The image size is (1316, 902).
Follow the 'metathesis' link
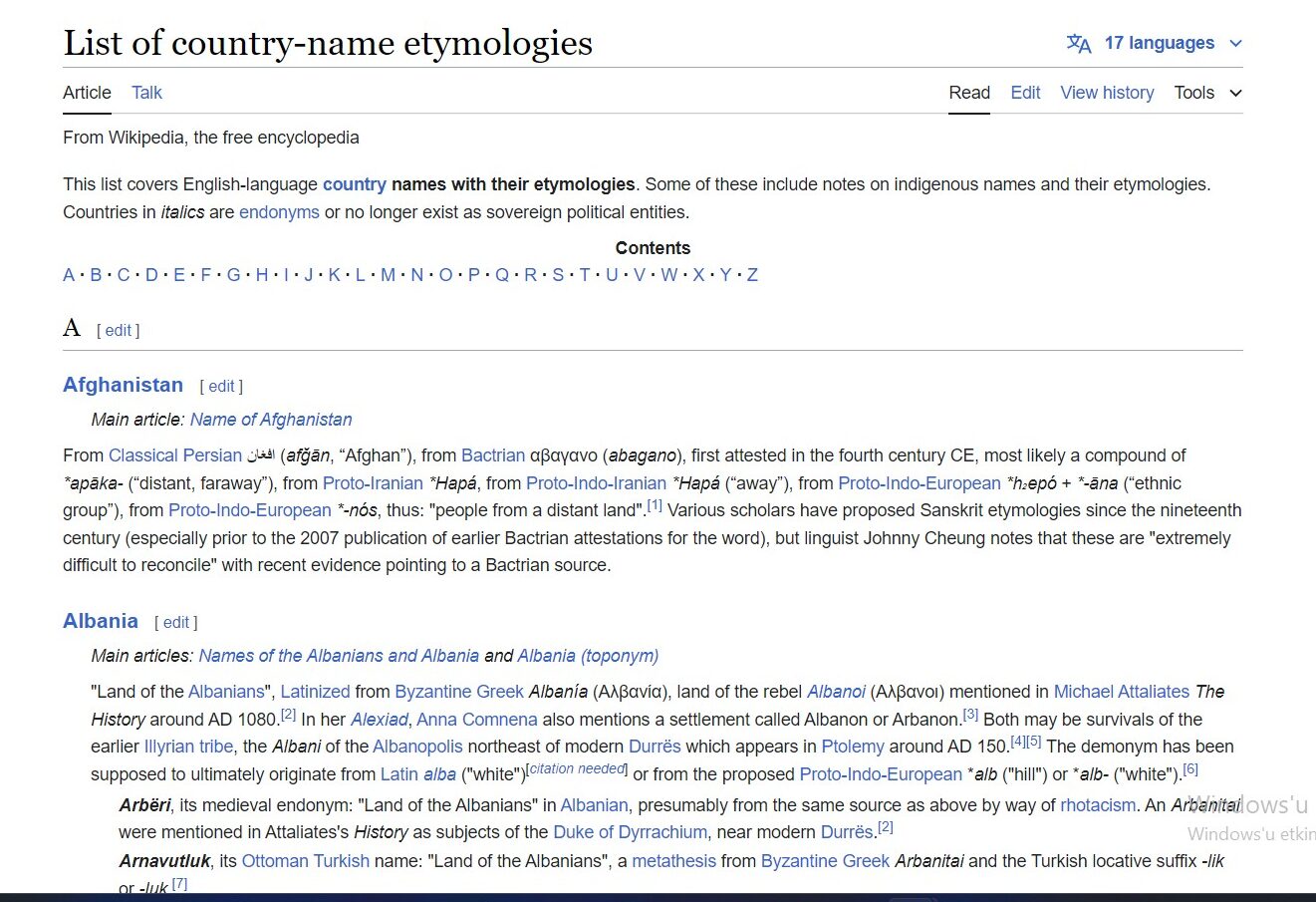[x=673, y=861]
